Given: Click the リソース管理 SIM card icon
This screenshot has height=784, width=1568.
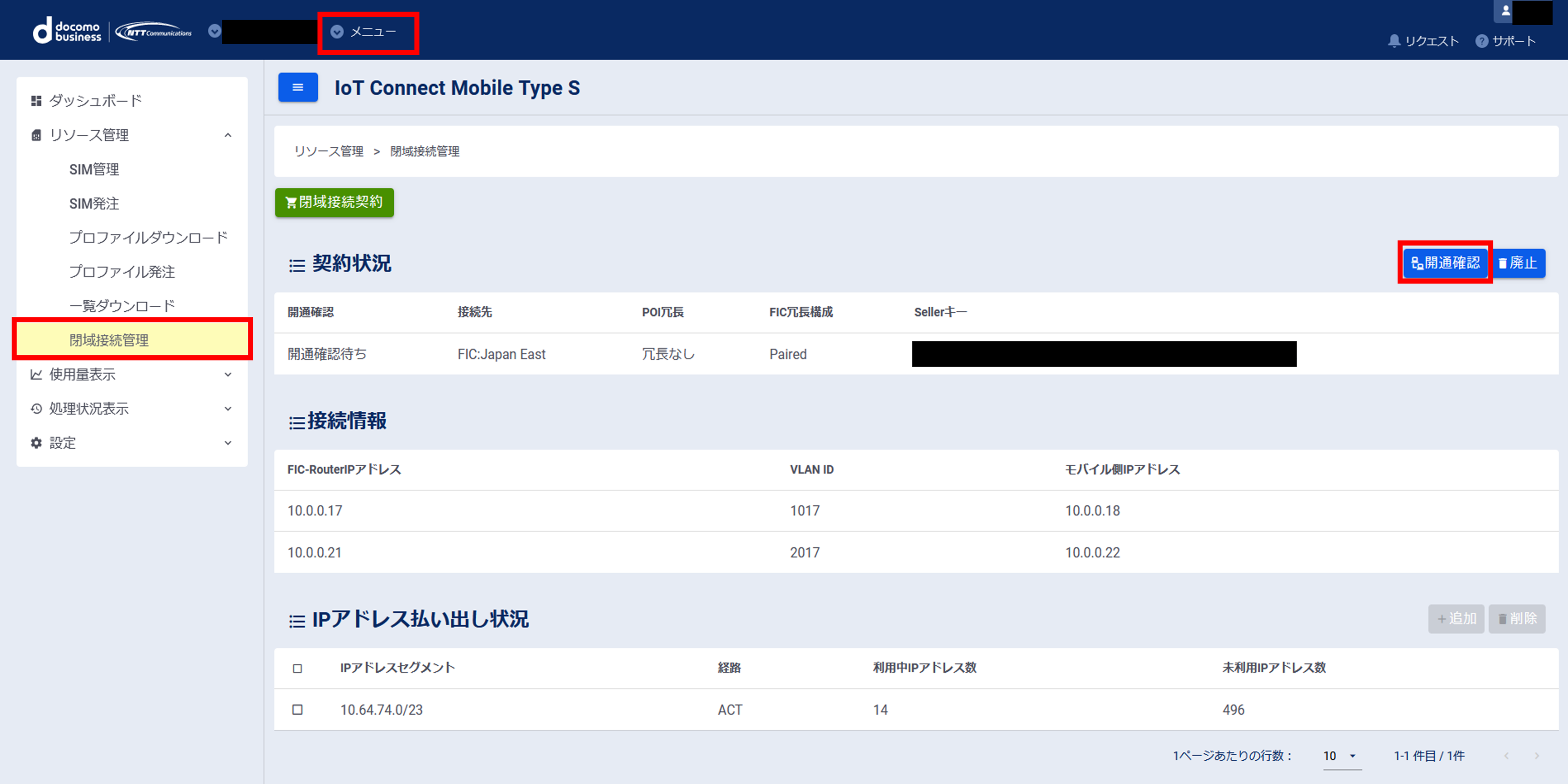Looking at the screenshot, I should pos(37,135).
